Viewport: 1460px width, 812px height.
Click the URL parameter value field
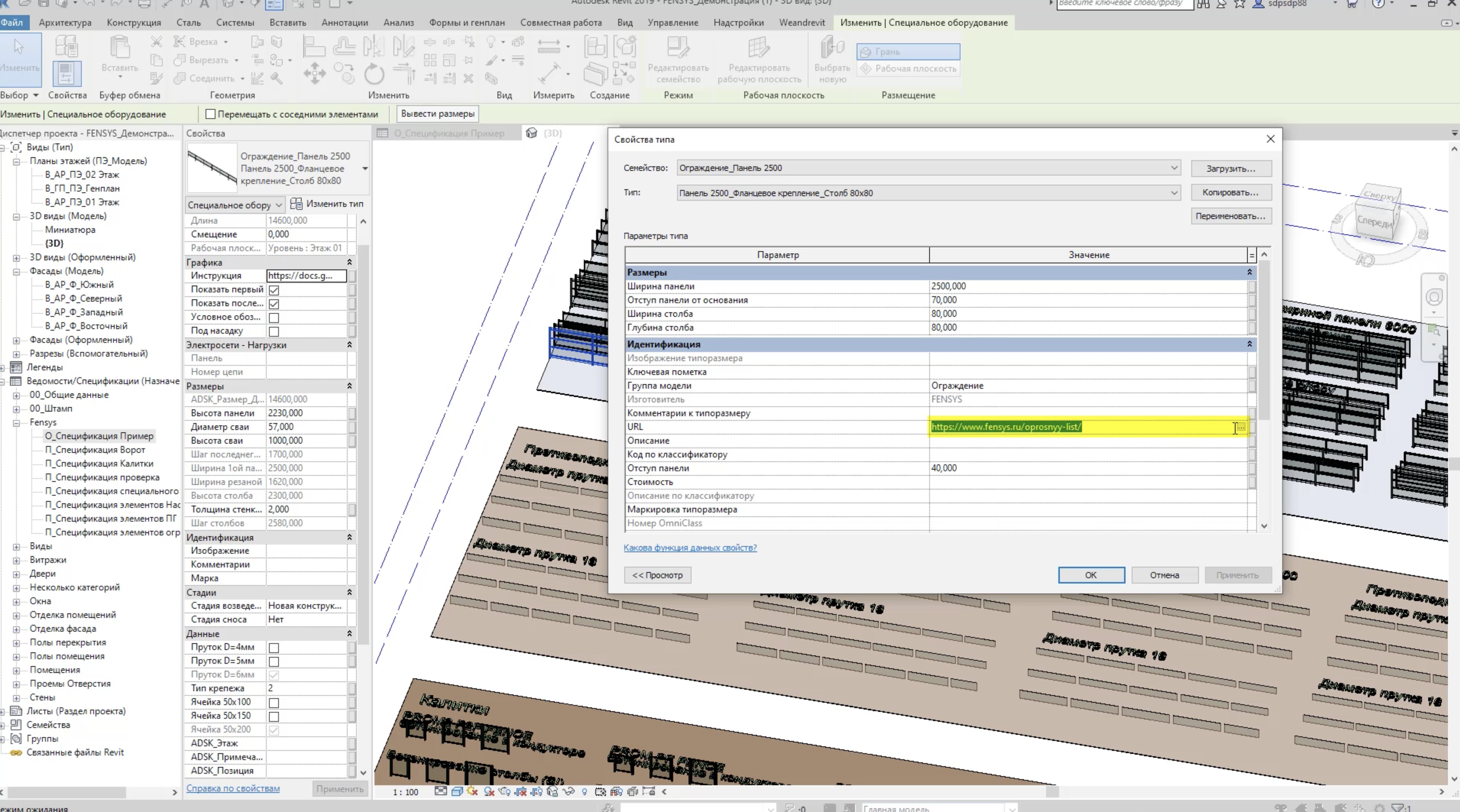pos(1077,427)
